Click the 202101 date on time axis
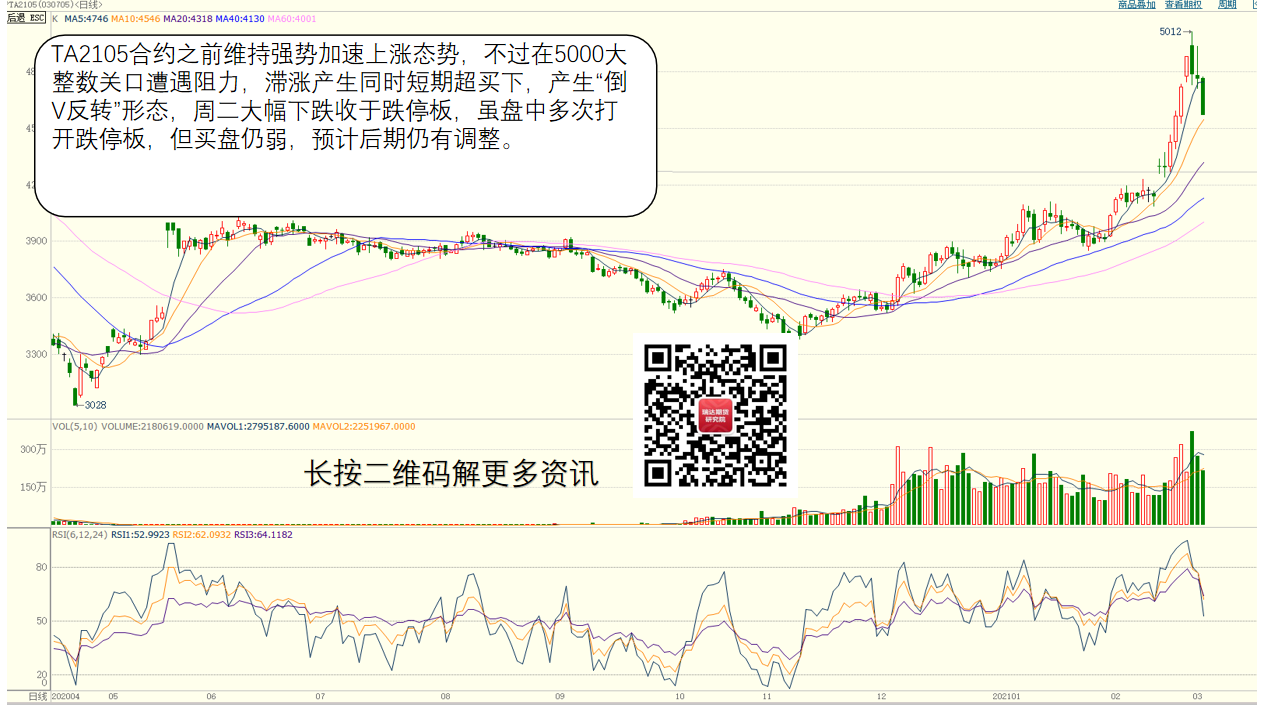Image resolution: width=1266 pixels, height=709 pixels. coord(1004,696)
